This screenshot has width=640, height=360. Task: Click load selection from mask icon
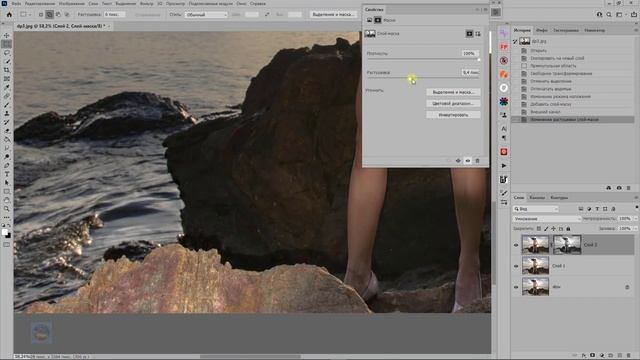(449, 161)
